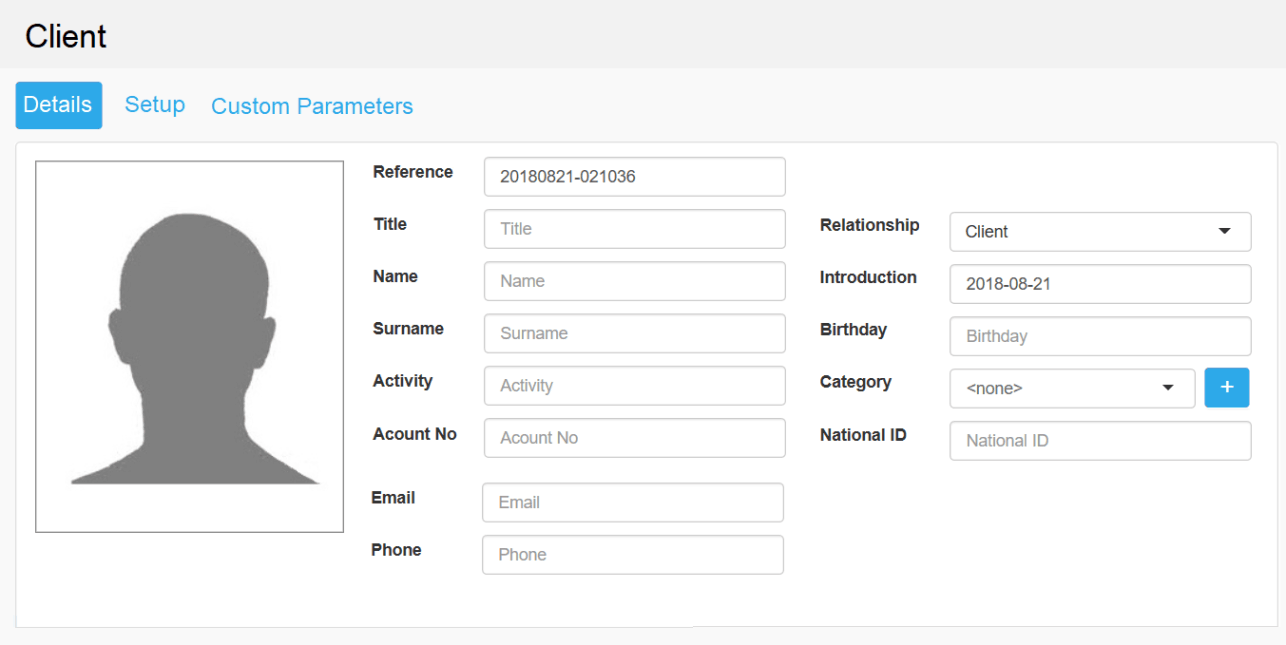Click the Introduction label
This screenshot has height=645, width=1286.
[868, 277]
